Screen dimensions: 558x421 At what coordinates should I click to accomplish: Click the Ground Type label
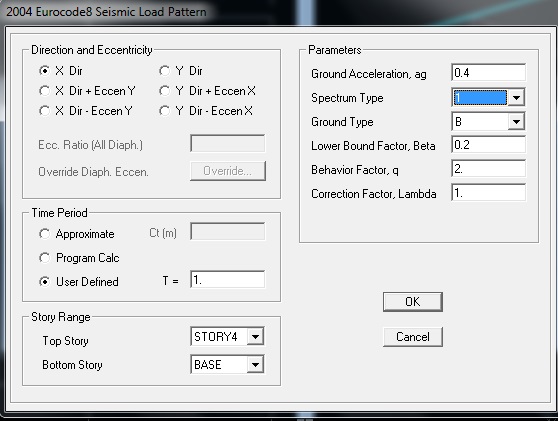[342, 122]
